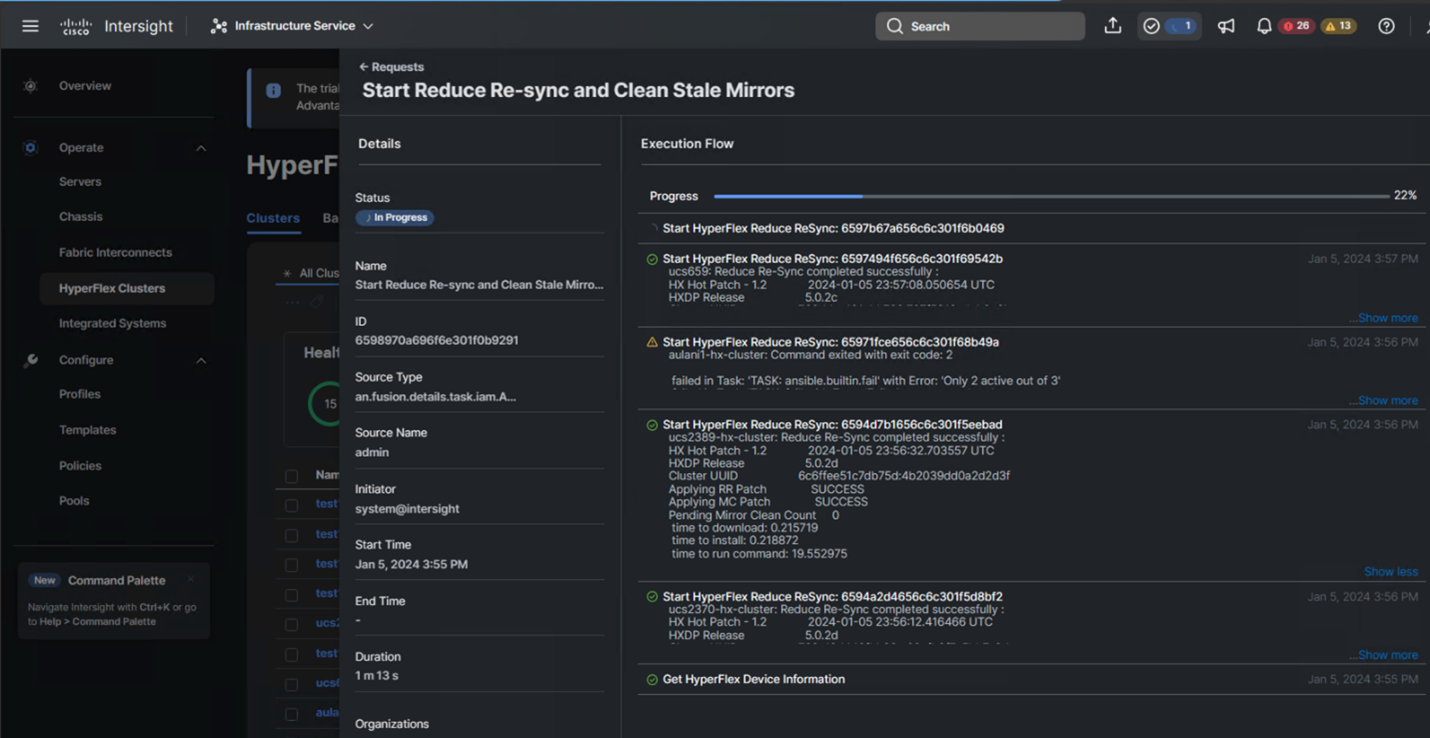Click the yellow warning alarms badge 13
The height and width of the screenshot is (738, 1430).
[1338, 26]
